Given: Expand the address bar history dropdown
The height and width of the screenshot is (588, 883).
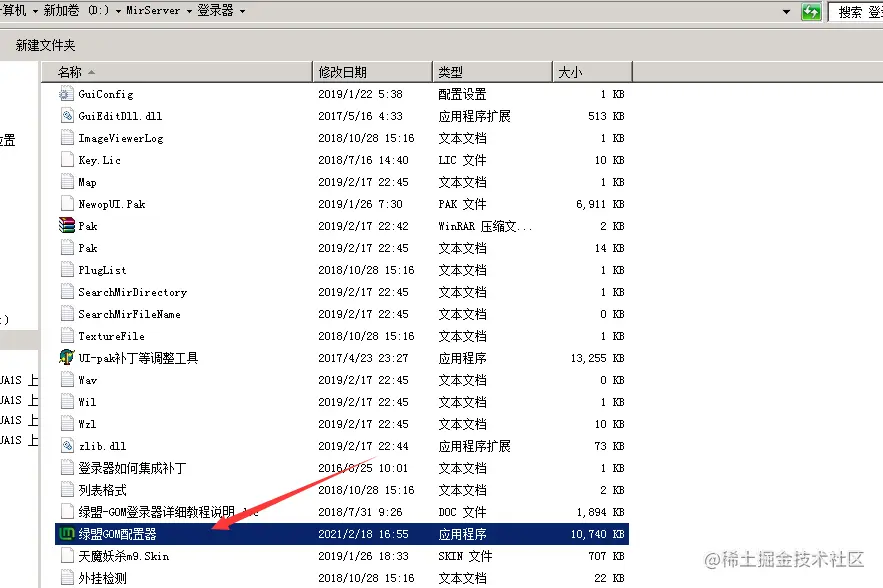Looking at the screenshot, I should (786, 11).
